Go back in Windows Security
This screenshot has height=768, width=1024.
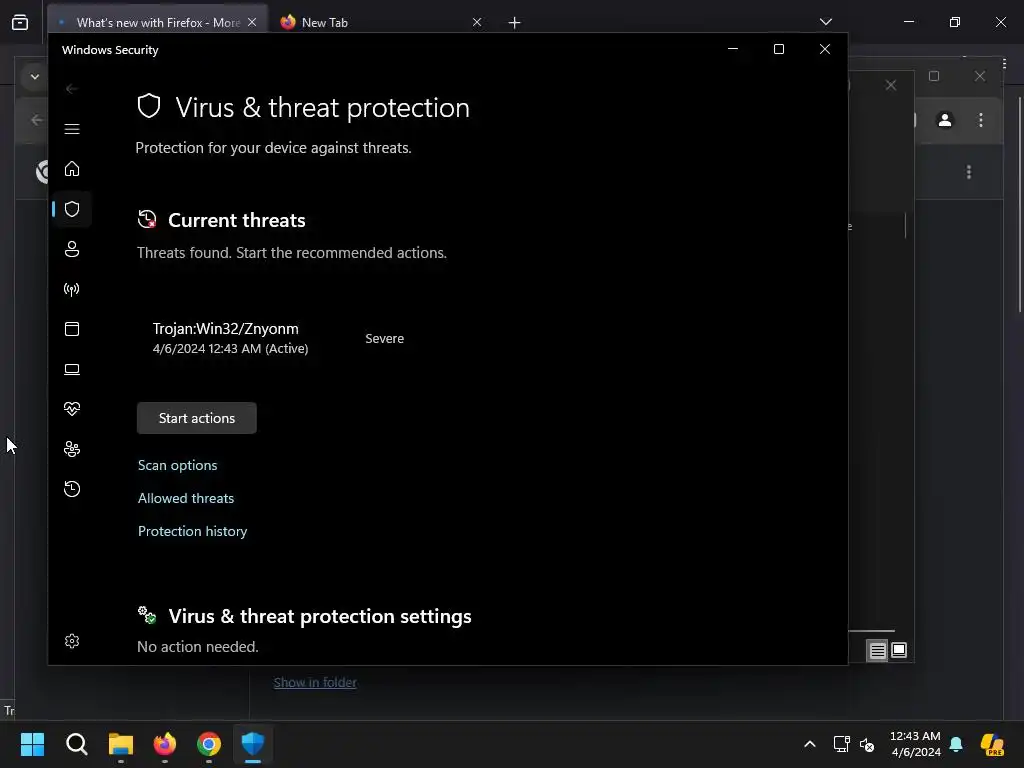[72, 89]
